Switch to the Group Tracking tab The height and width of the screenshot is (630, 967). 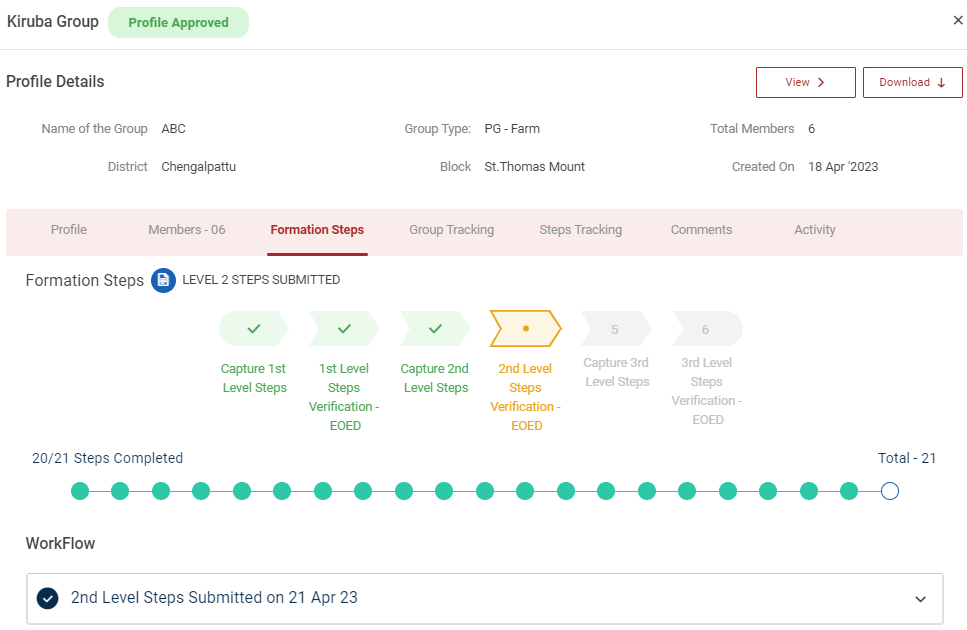[x=451, y=230]
